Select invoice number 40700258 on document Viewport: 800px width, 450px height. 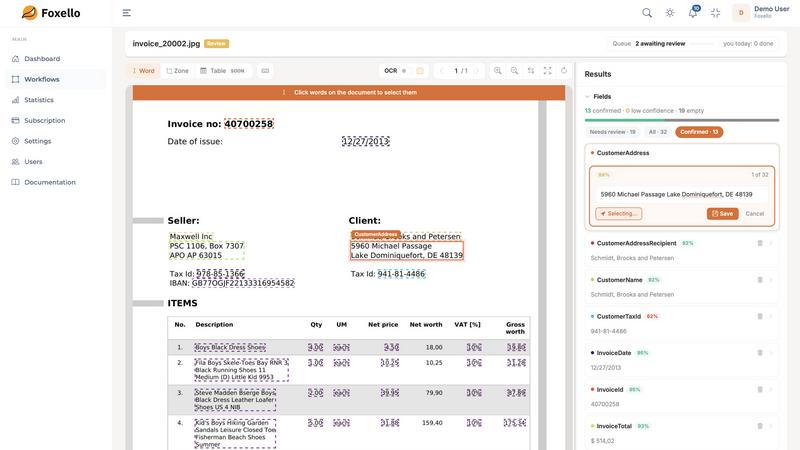[249, 124]
